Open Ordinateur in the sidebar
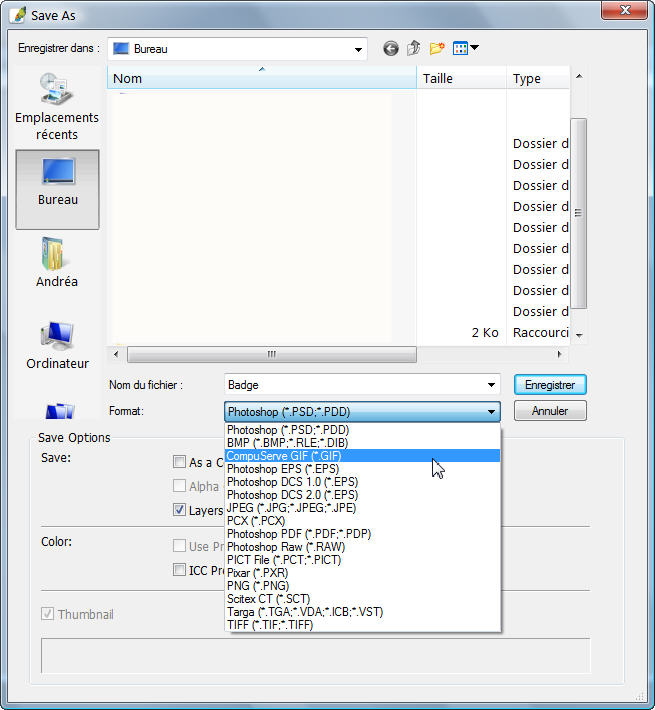655x710 pixels. tap(57, 345)
